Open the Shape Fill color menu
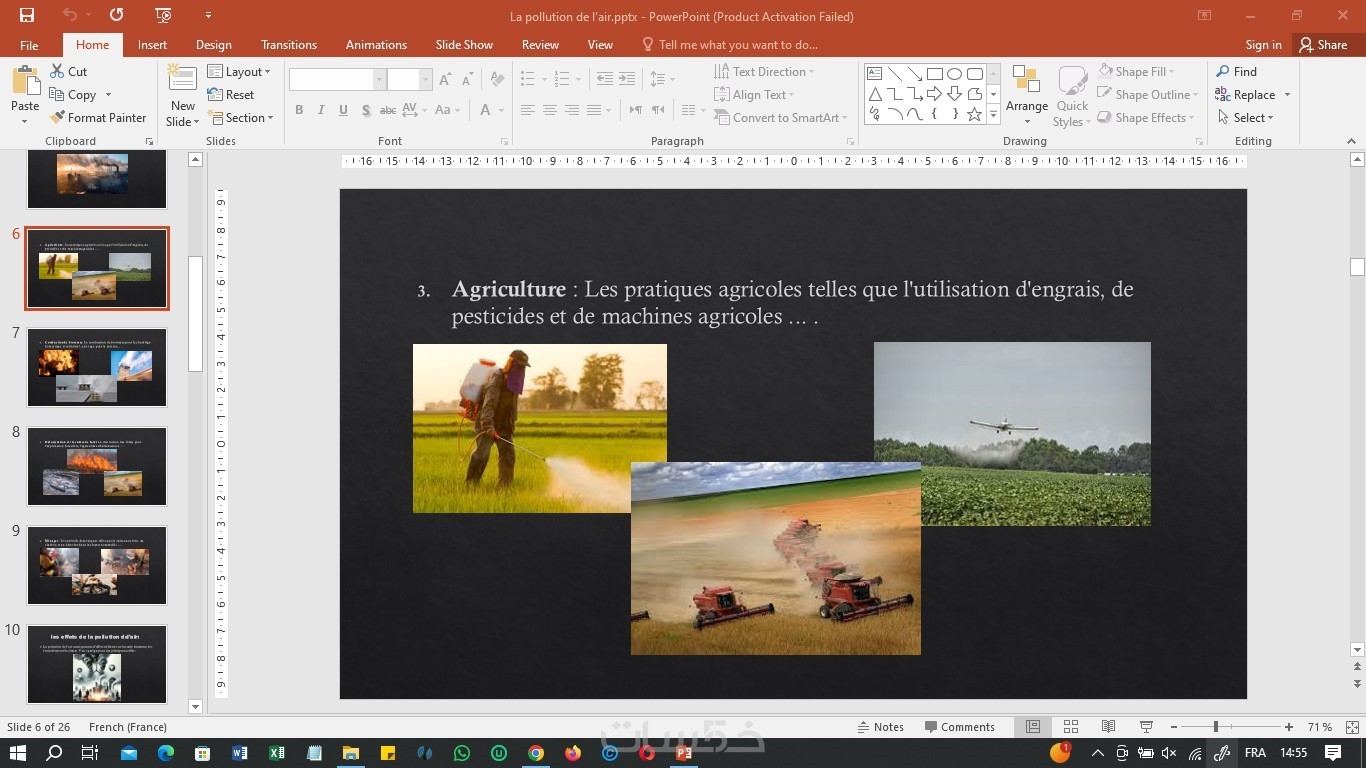 click(1136, 72)
